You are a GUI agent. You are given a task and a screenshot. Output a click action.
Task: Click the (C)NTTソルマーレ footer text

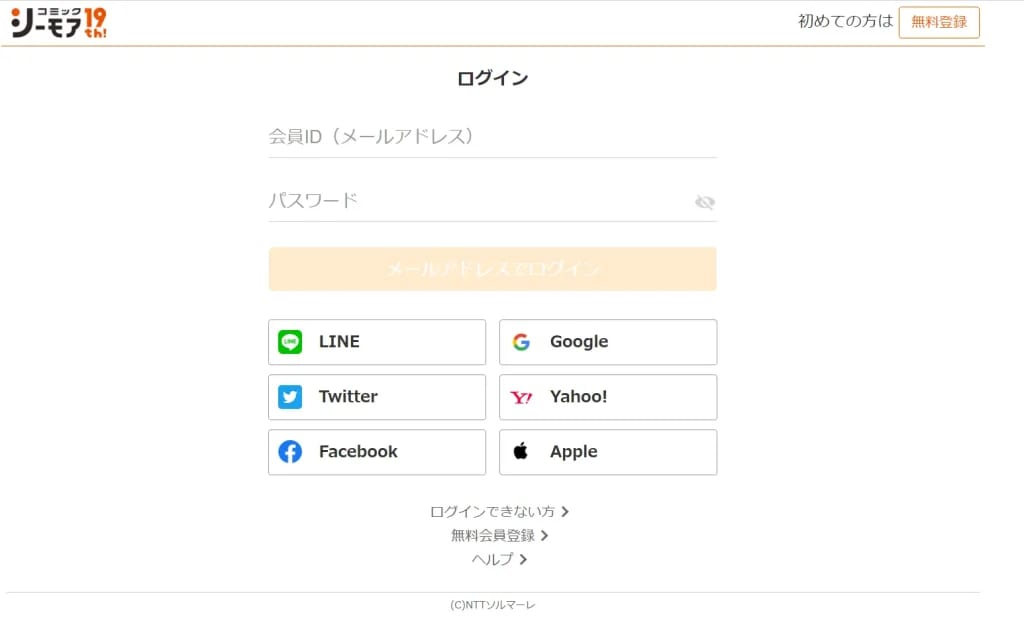492,605
